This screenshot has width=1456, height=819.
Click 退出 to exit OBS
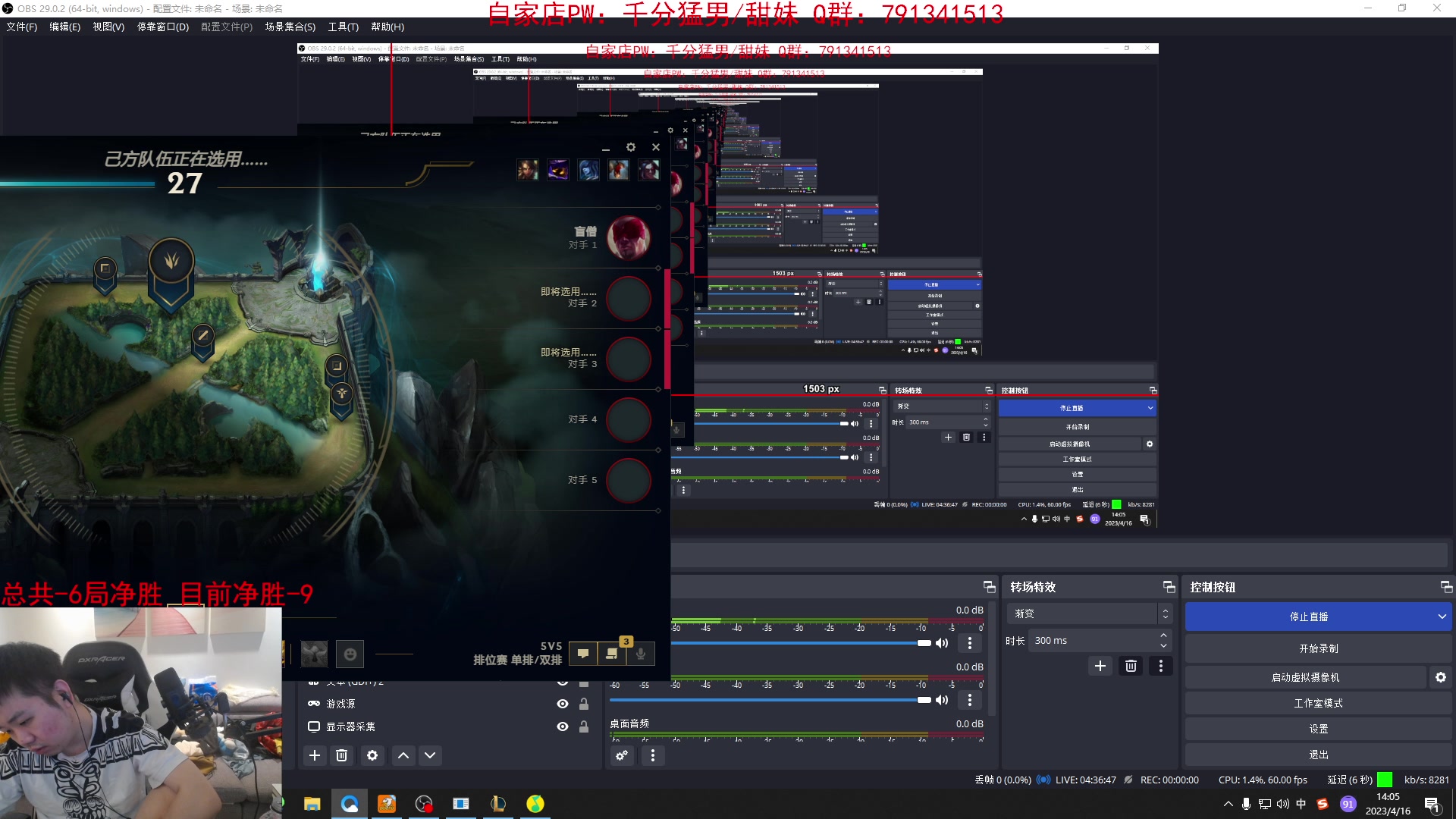click(x=1319, y=755)
